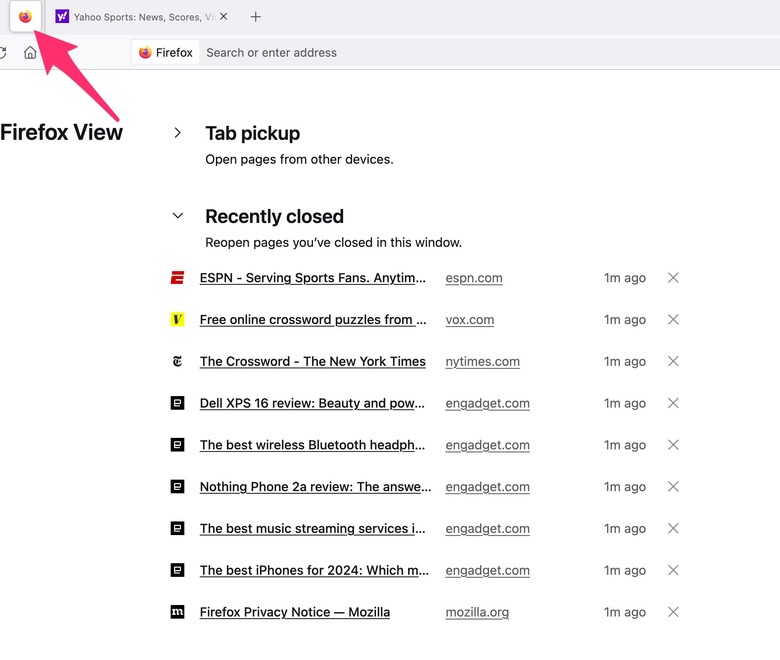Click Engadget favicon on best iPhones row
The width and height of the screenshot is (780, 660).
(x=178, y=570)
